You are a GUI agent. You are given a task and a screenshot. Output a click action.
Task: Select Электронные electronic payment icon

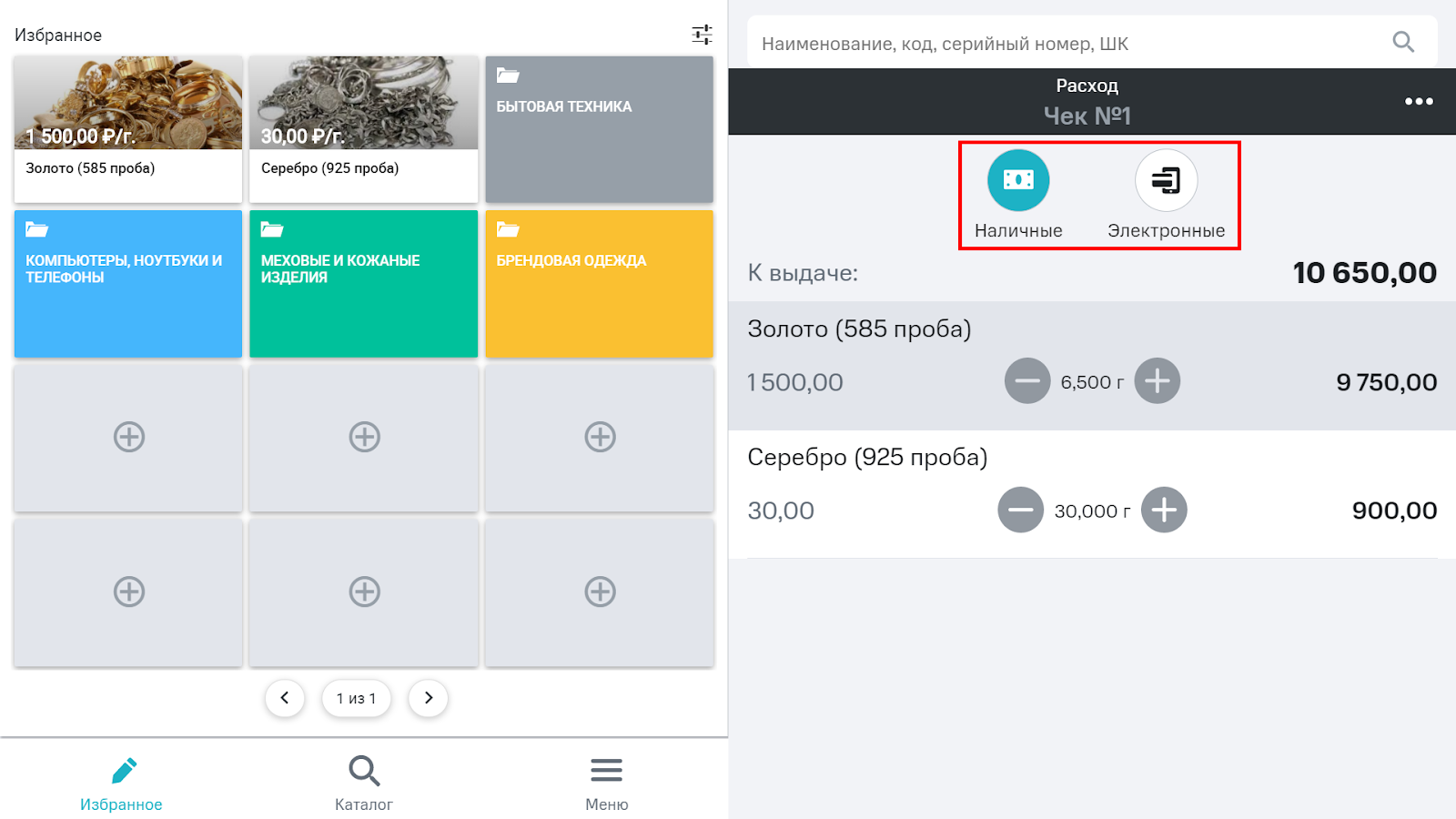click(1166, 180)
